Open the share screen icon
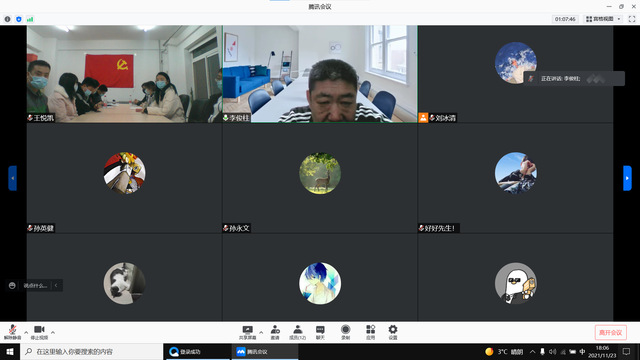The height and width of the screenshot is (360, 640). point(247,332)
